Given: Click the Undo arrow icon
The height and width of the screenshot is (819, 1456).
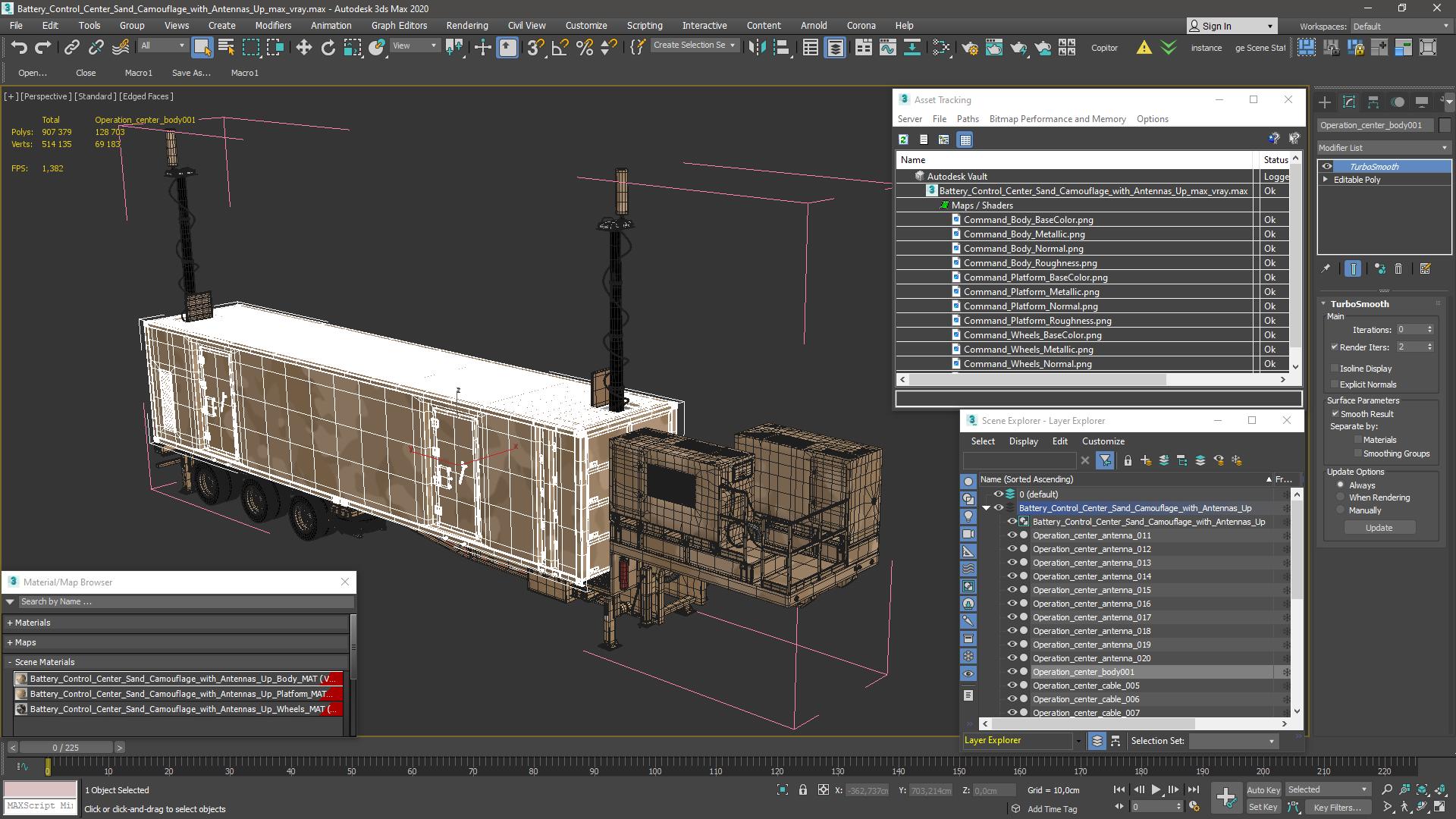Looking at the screenshot, I should (x=19, y=48).
